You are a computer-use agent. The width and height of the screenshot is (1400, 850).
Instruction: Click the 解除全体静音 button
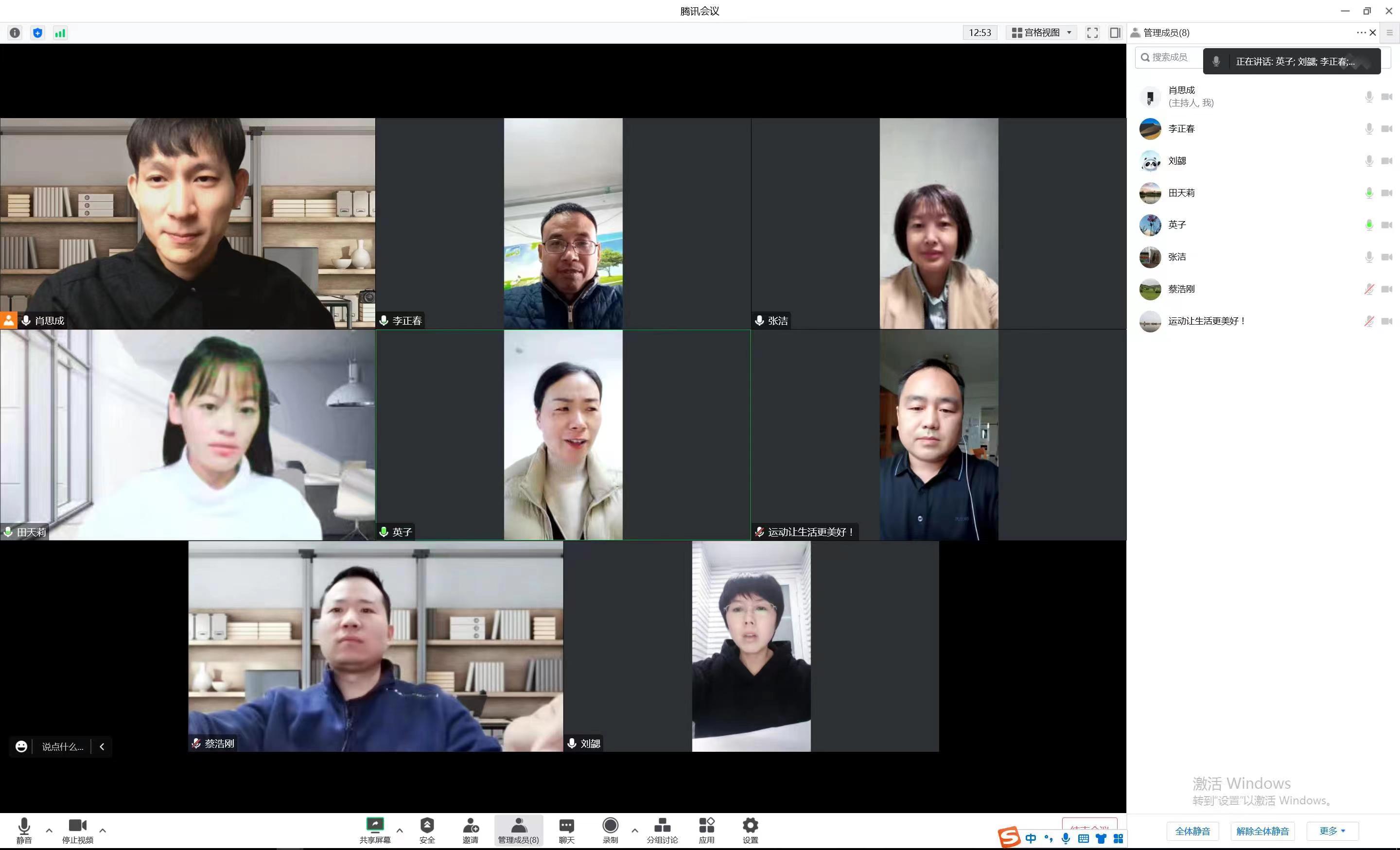[x=1262, y=831]
